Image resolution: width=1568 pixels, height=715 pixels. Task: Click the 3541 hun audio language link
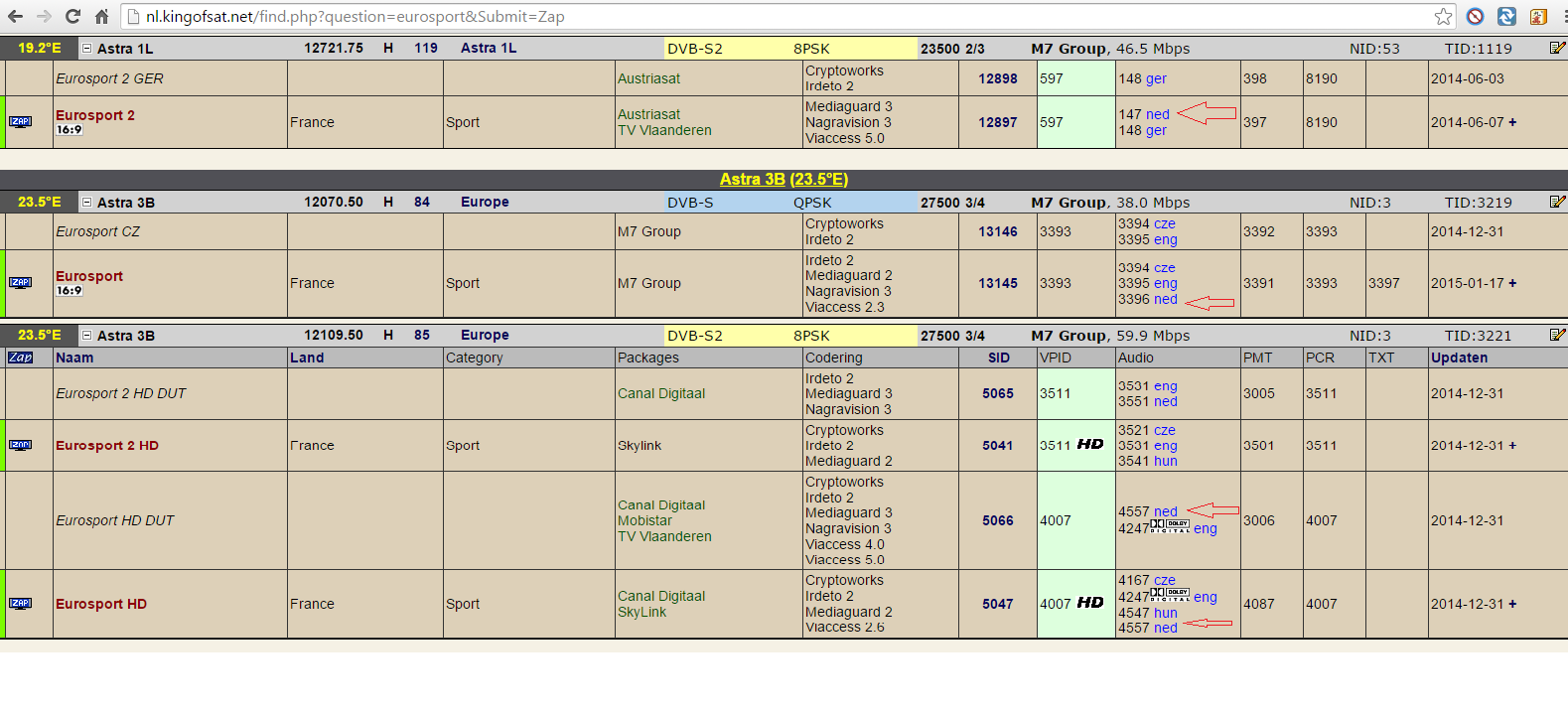tap(1165, 461)
